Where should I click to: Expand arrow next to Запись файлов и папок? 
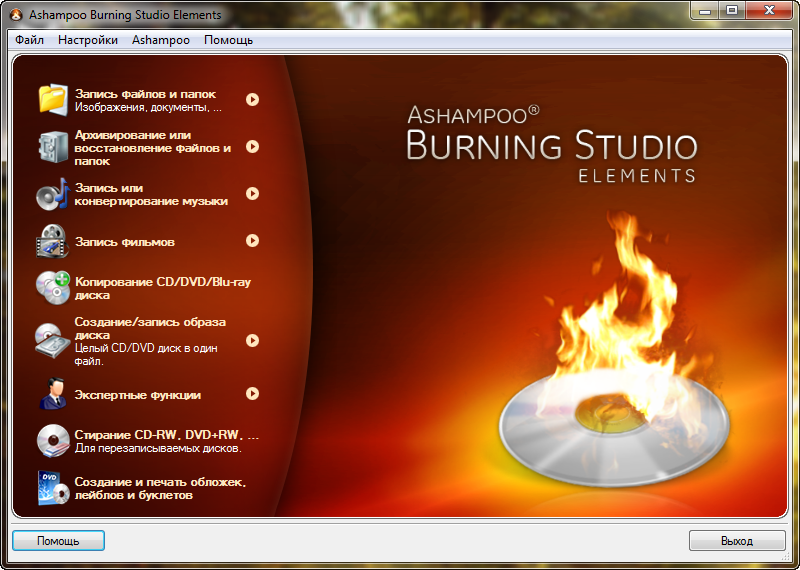(253, 100)
